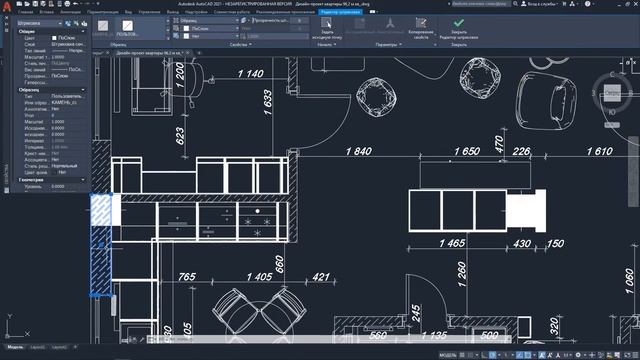The width and height of the screenshot is (640, 360).
Task: Toggle polar tracking in status bar
Action: pos(493,355)
